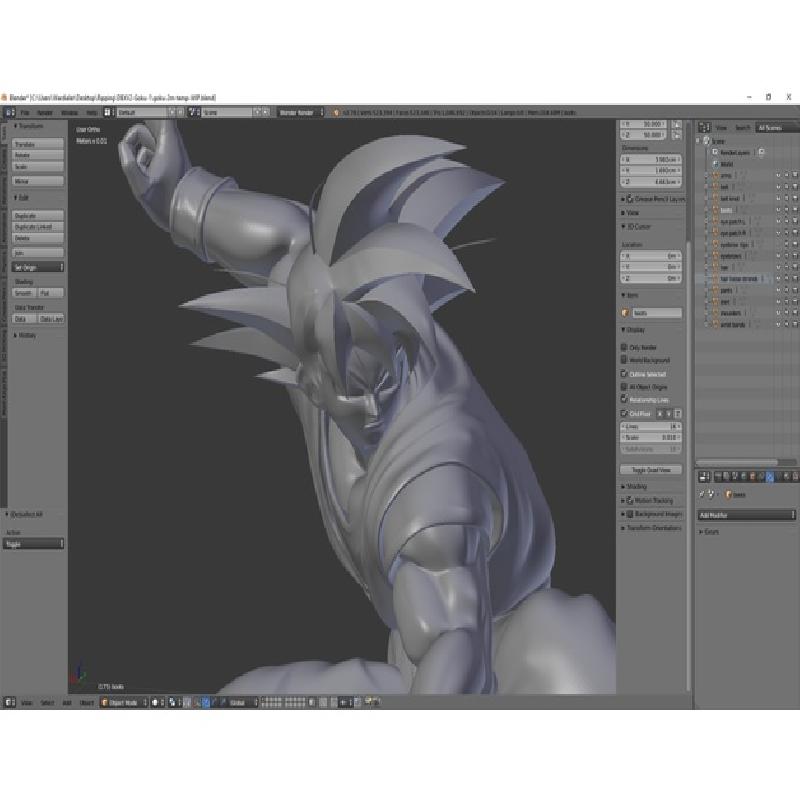Click the scene browse icon beside Scene field
The width and height of the screenshot is (800, 800).
(193, 112)
